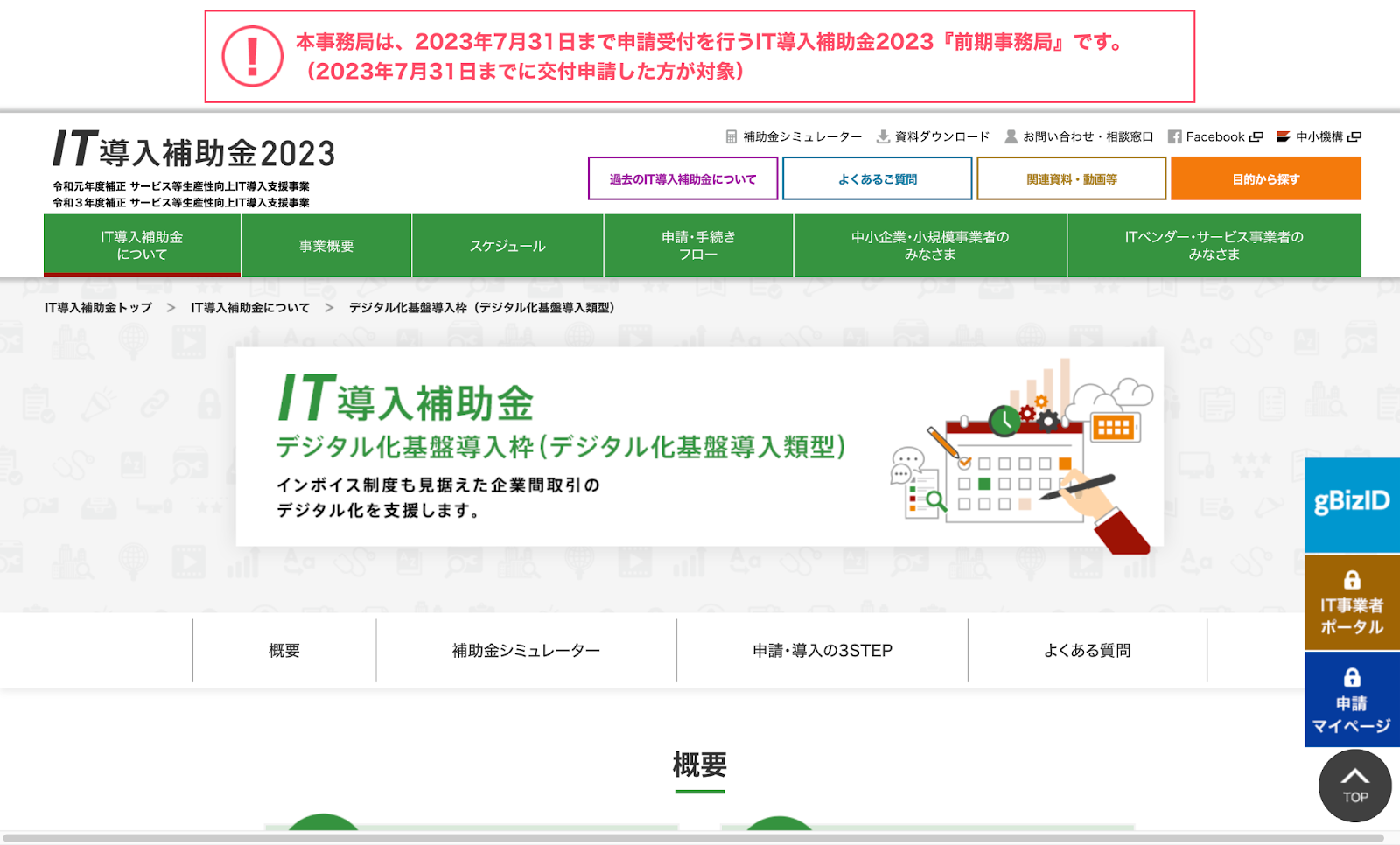1400x845 pixels.
Task: Open 過去のIT導入補助金について button
Action: pos(682,178)
